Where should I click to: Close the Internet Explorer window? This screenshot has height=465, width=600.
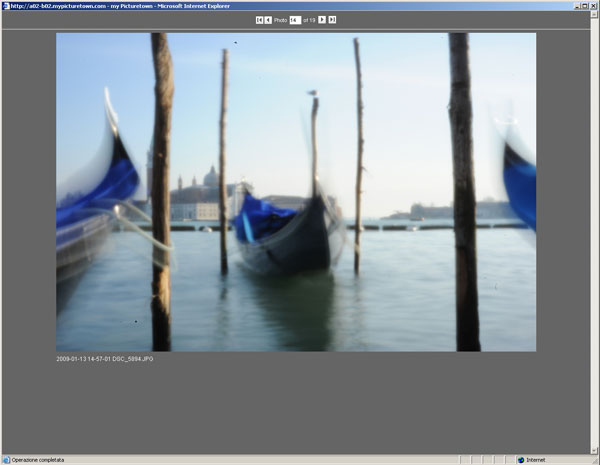(593, 6)
